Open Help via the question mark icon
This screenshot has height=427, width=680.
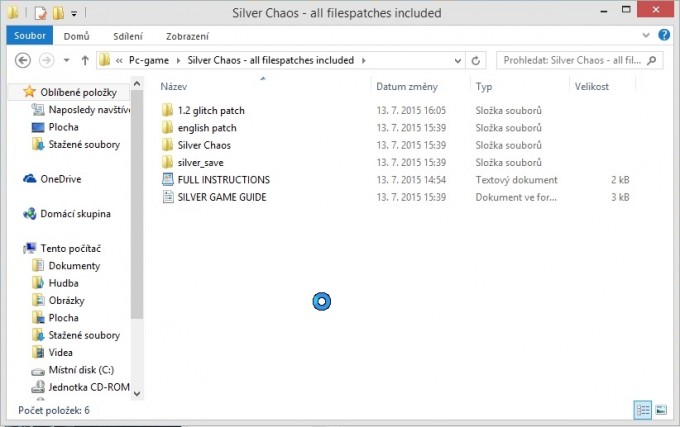664,35
